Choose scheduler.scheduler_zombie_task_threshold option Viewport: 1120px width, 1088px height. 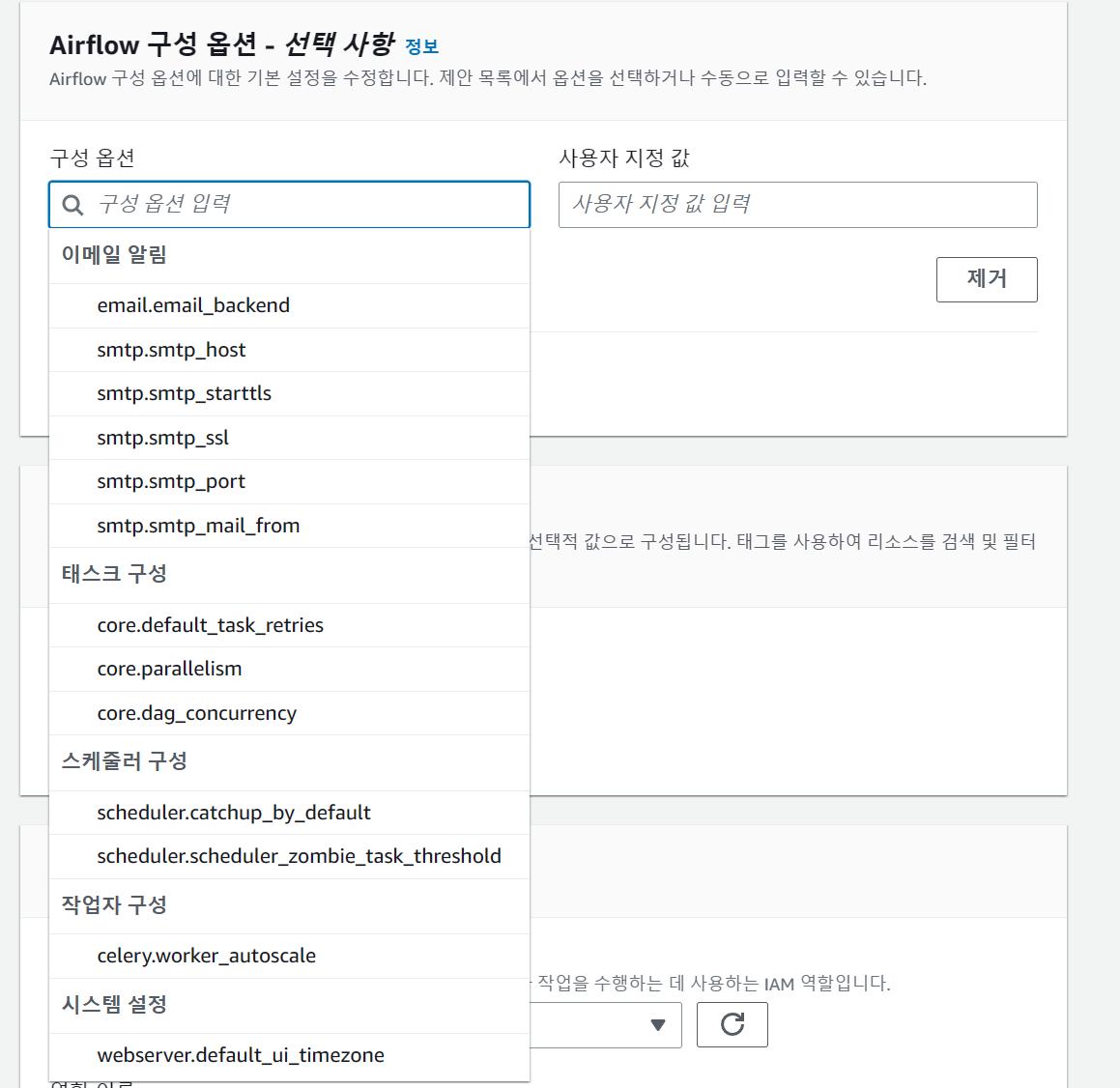point(299,856)
